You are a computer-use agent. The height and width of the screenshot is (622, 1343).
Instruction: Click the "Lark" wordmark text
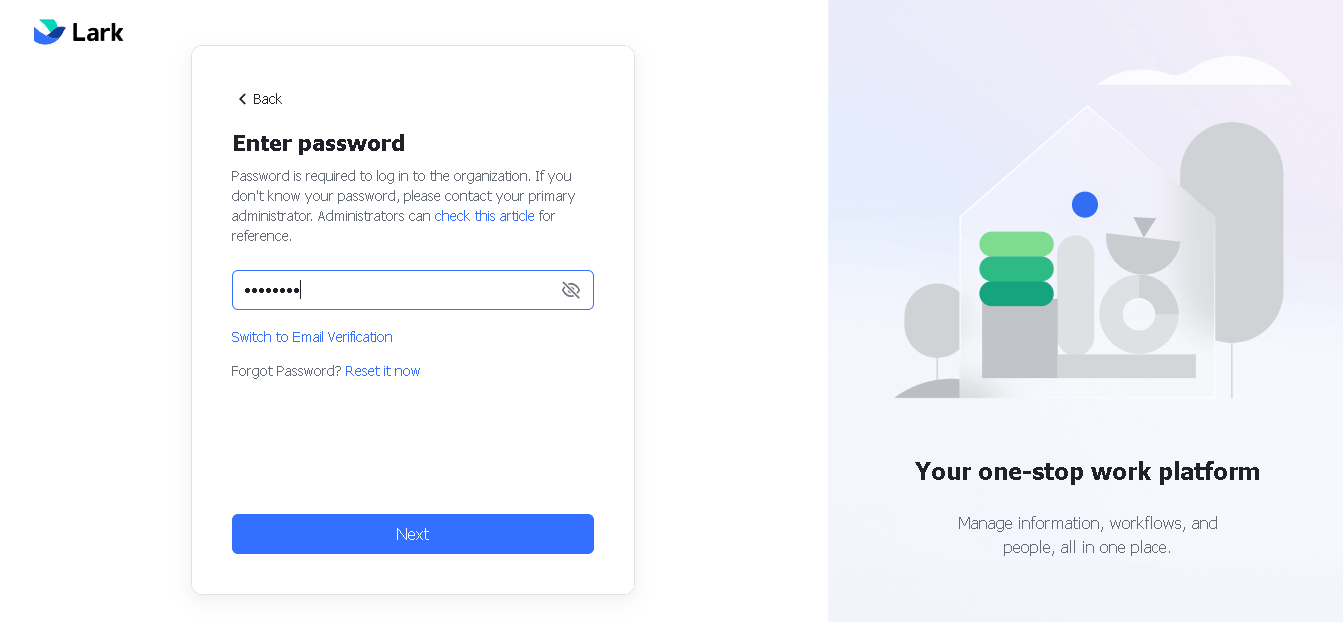pos(98,33)
